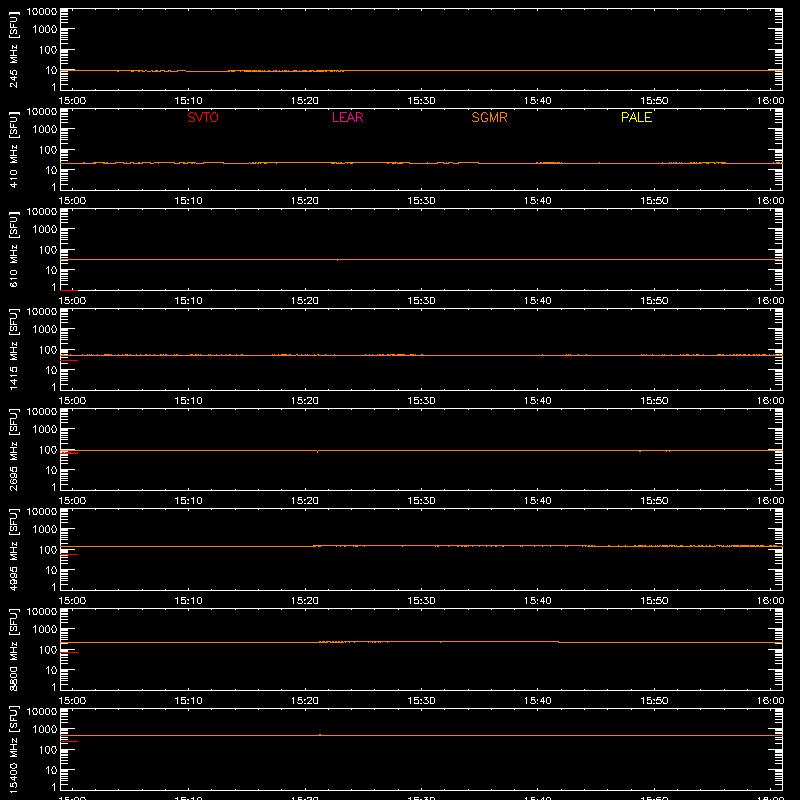Click the 10000 tick value on 8800 MHz axis
This screenshot has height=800, width=800.
point(42,612)
